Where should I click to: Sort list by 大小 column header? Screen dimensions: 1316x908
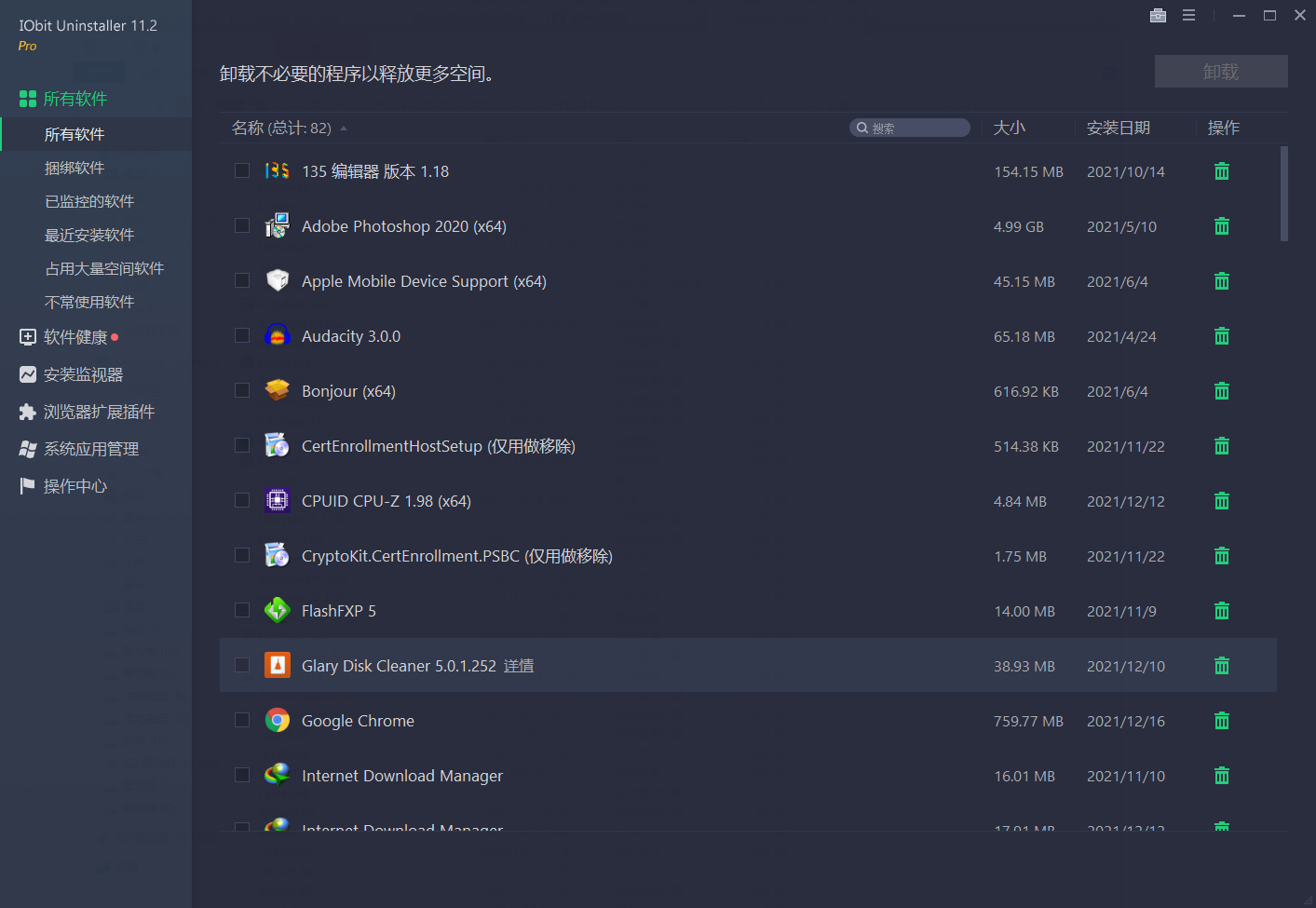[1009, 128]
